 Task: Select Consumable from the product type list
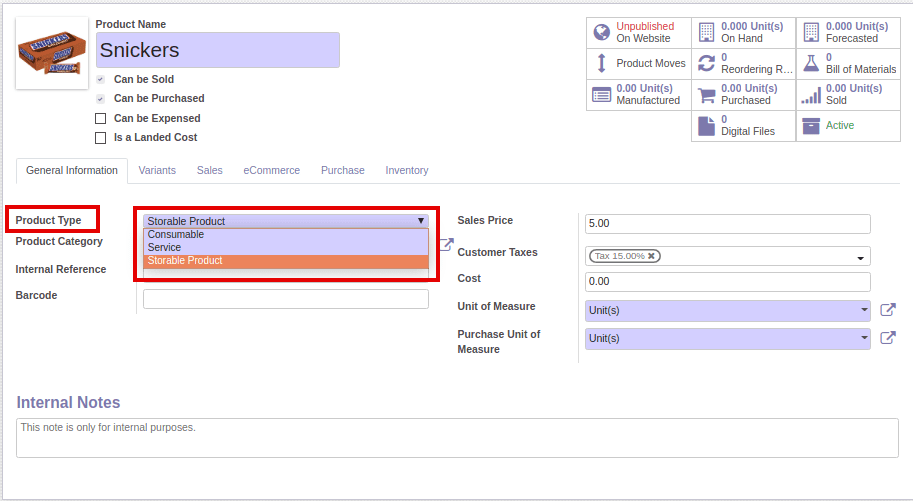click(286, 234)
